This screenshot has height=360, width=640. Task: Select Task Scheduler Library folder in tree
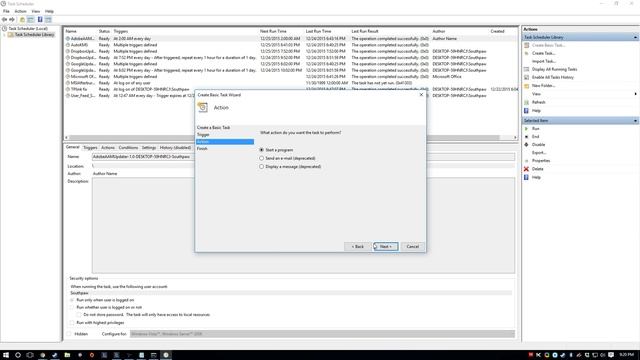pyautogui.click(x=34, y=35)
